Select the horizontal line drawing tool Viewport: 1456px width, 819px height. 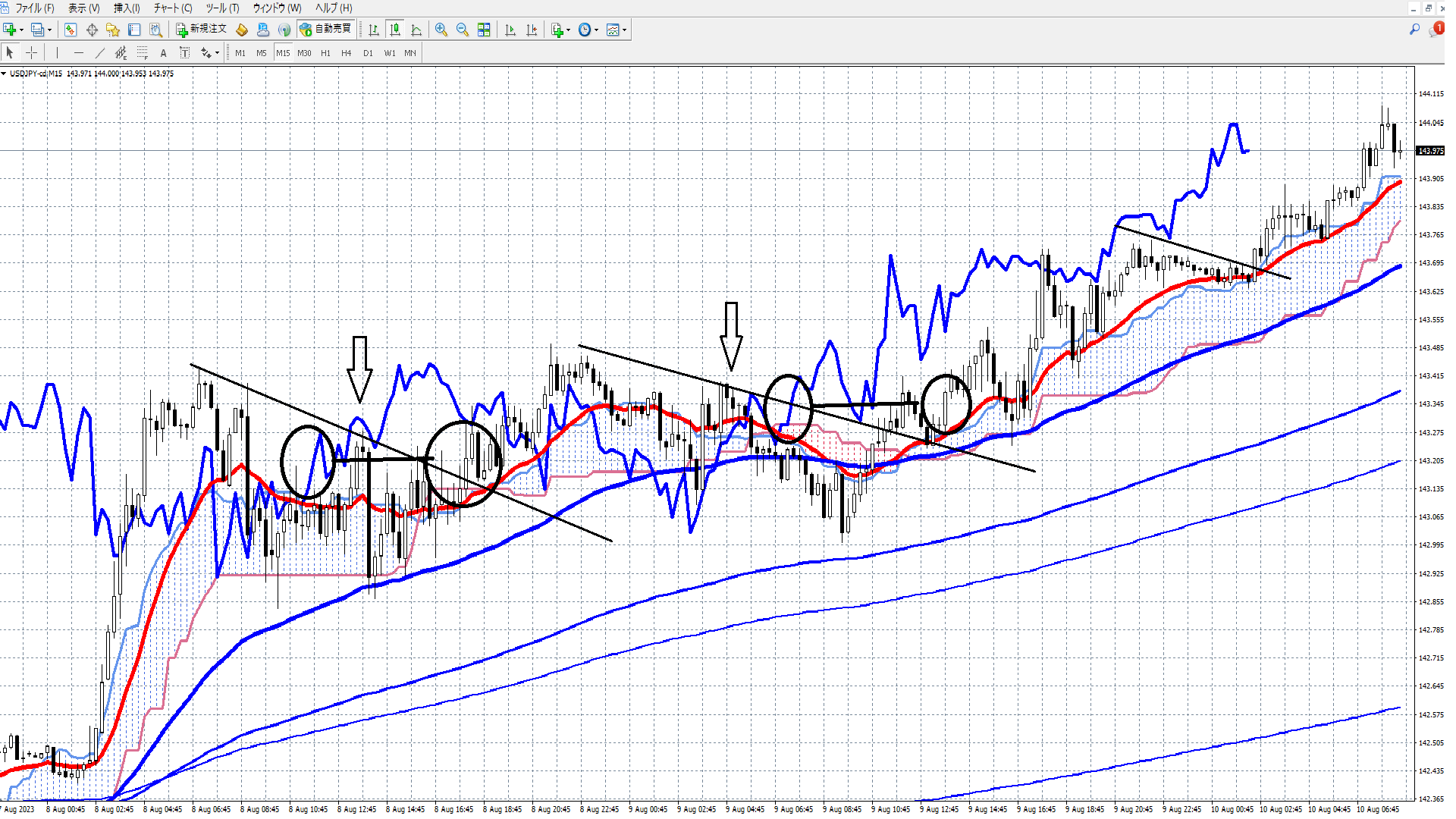click(78, 52)
